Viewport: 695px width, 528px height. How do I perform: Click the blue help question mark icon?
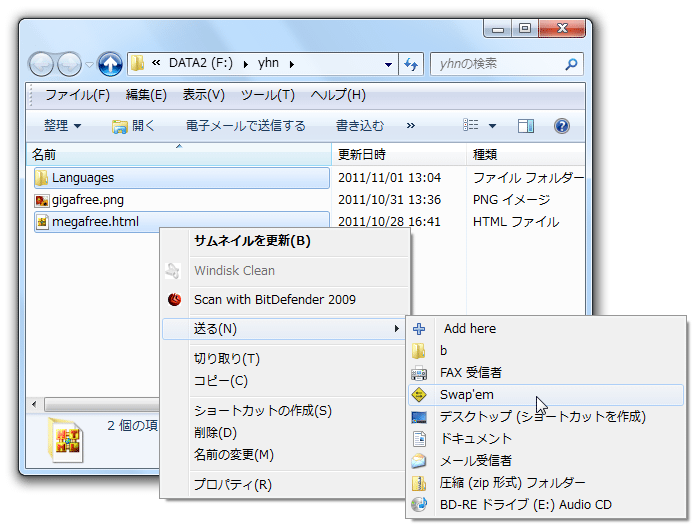(x=562, y=126)
